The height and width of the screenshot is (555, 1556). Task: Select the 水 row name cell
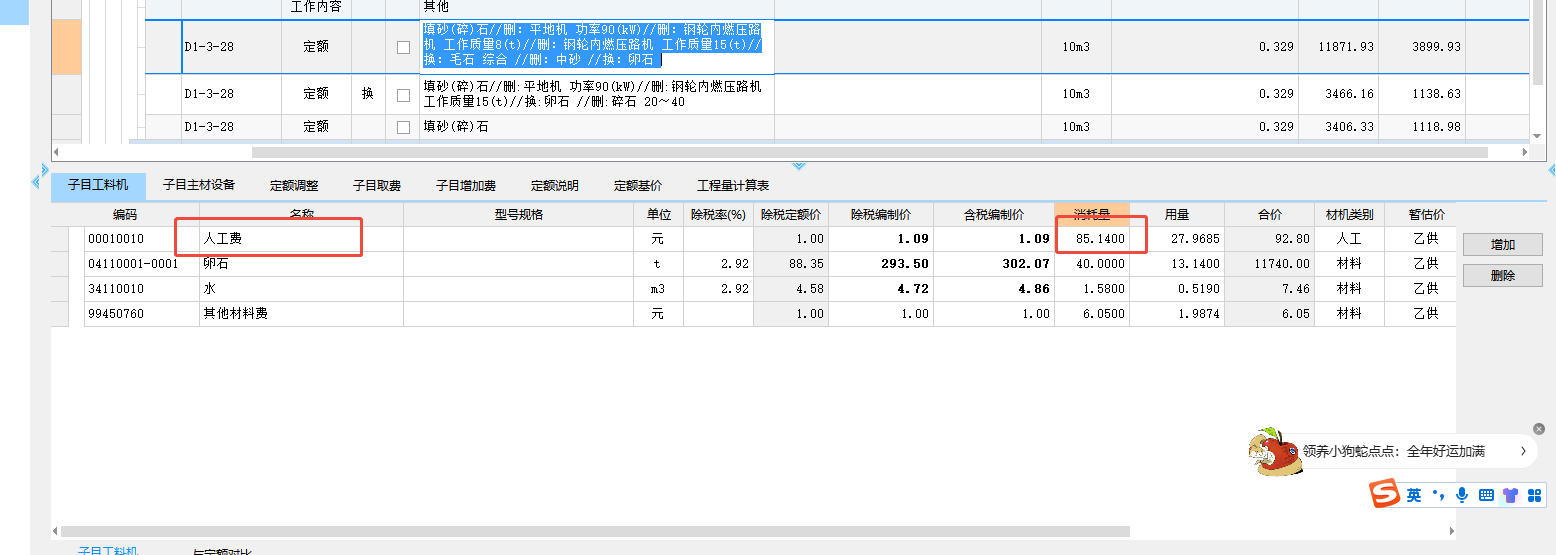[301, 289]
